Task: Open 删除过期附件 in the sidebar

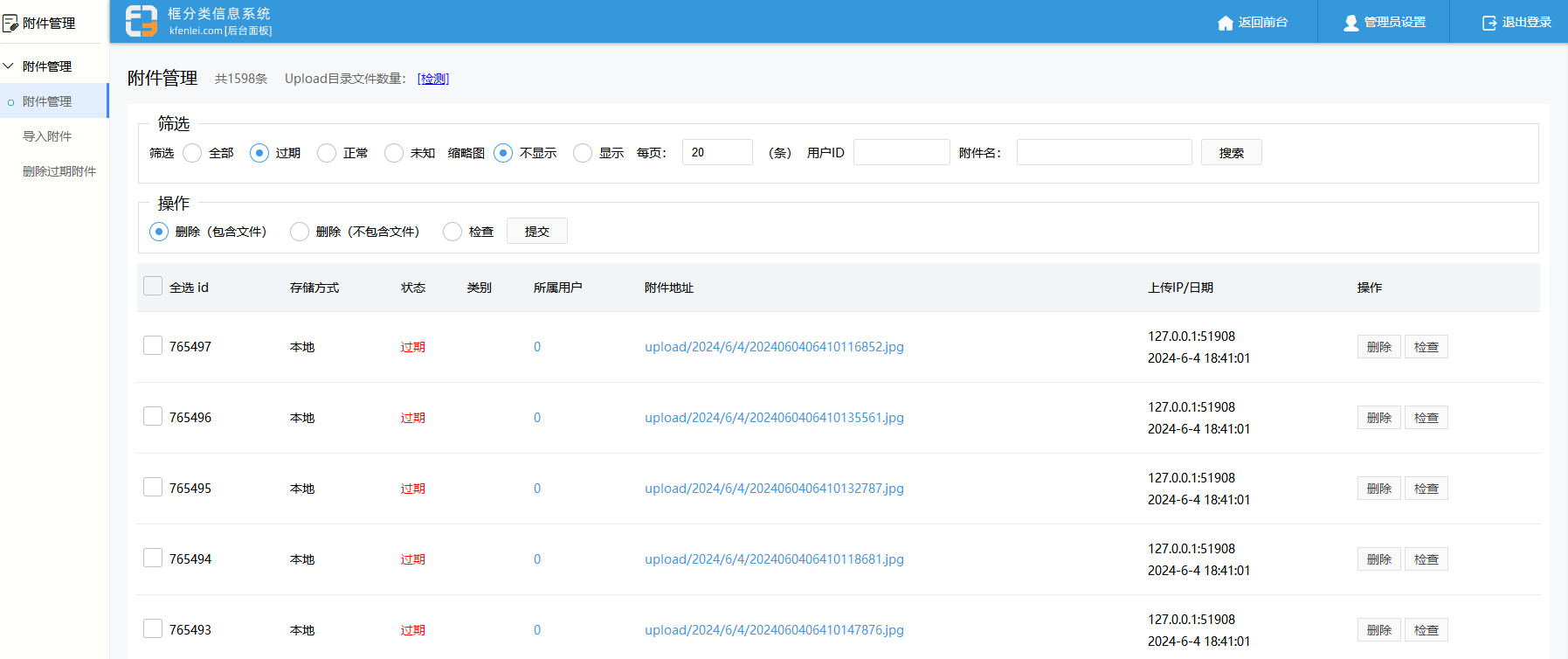Action: (59, 171)
